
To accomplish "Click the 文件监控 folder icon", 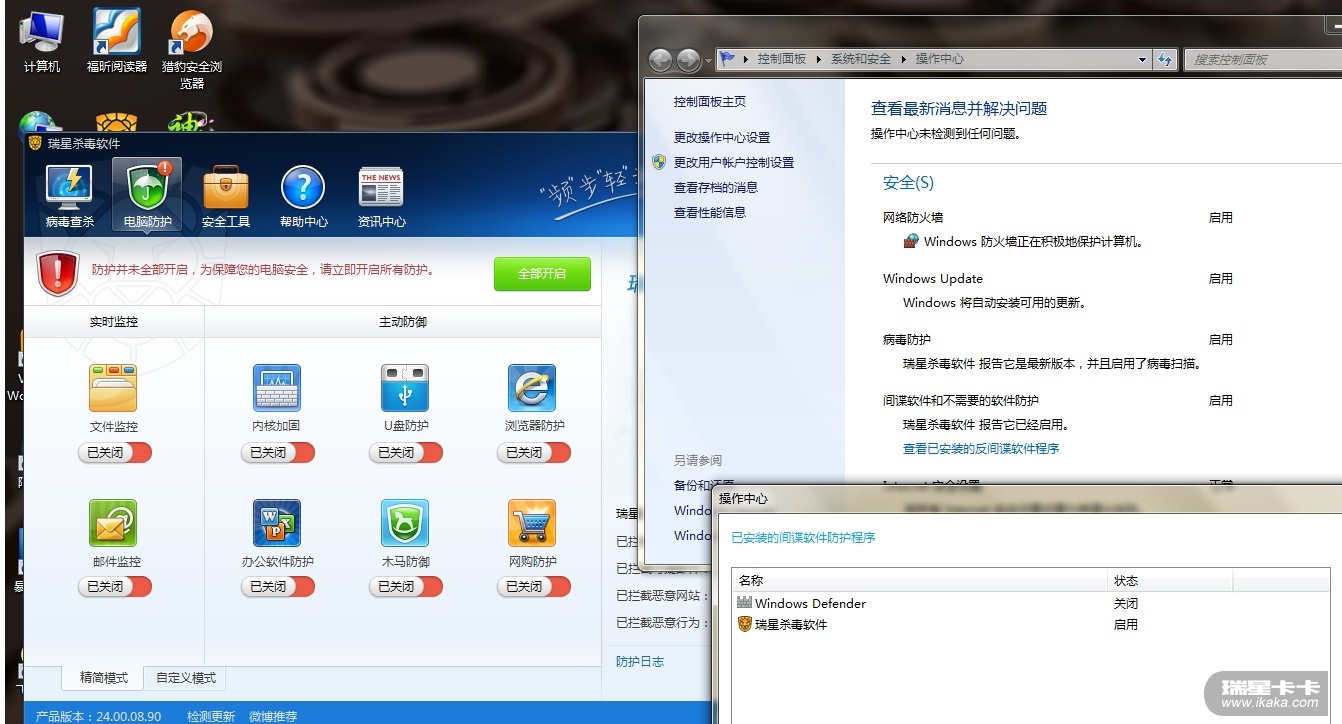I will pyautogui.click(x=113, y=388).
